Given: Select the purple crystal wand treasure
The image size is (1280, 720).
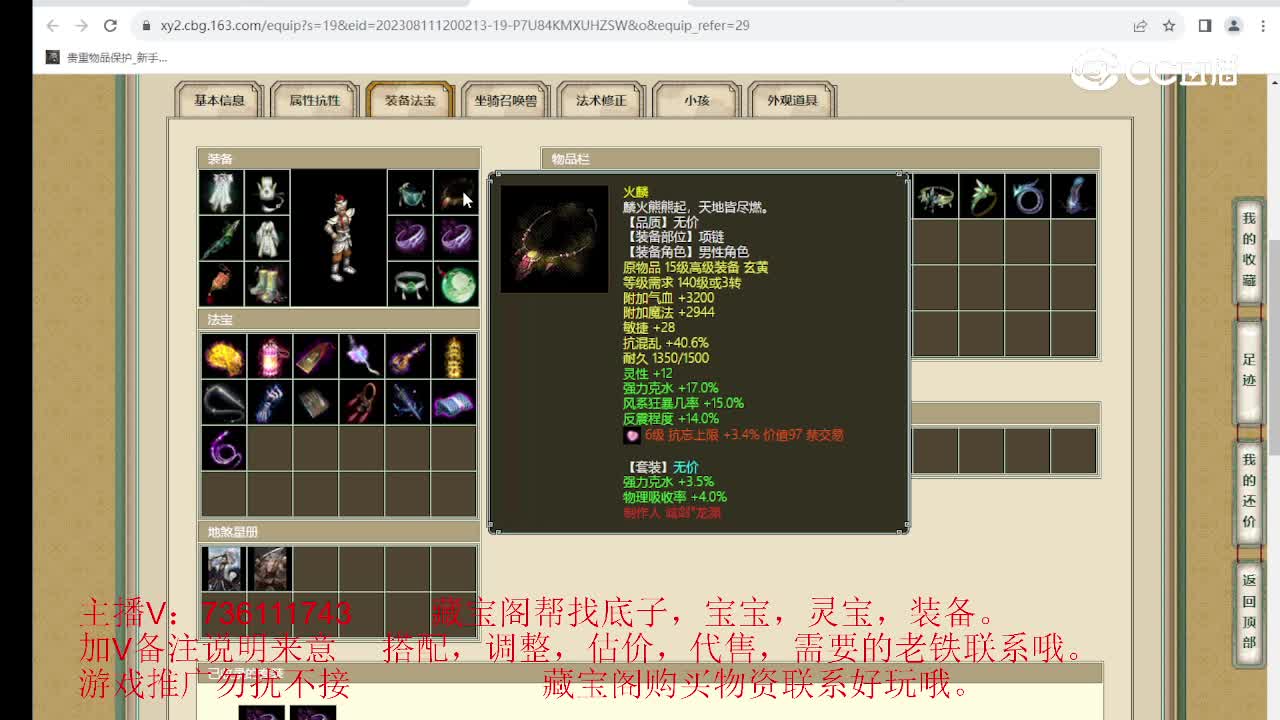Looking at the screenshot, I should (x=361, y=356).
